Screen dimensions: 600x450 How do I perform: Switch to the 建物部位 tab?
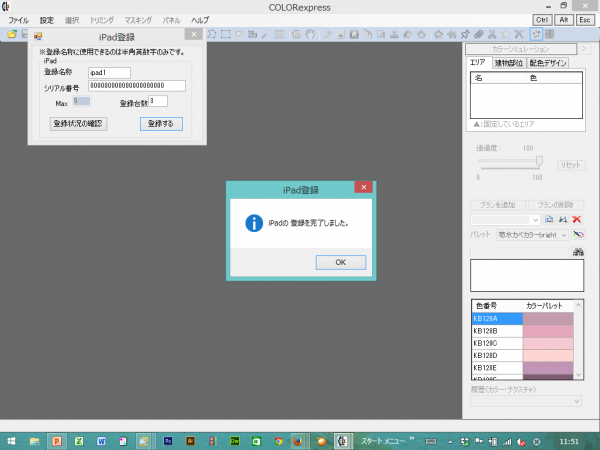(x=509, y=63)
